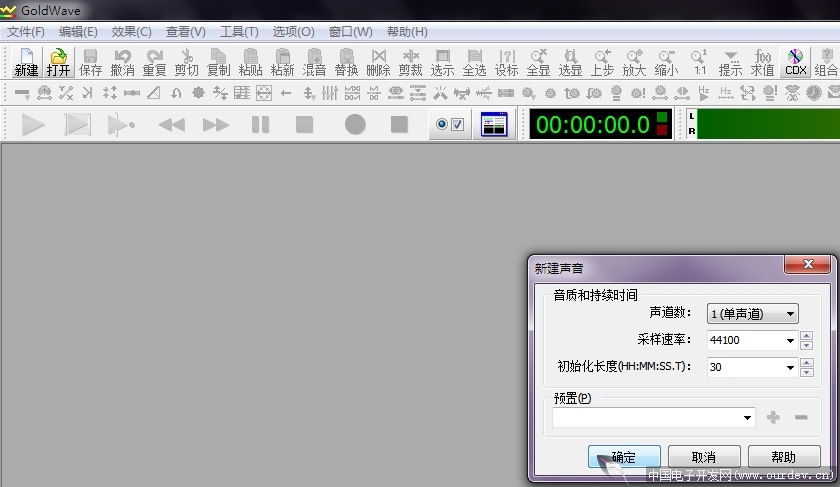Click the 选显 (View Selection) icon
This screenshot has width=840, height=487.
(571, 62)
